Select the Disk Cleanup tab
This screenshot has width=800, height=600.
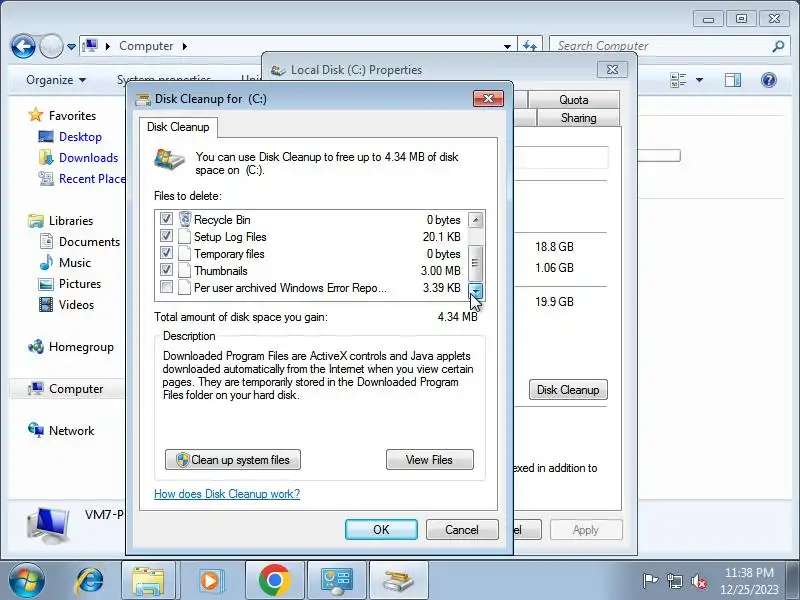[x=178, y=127]
